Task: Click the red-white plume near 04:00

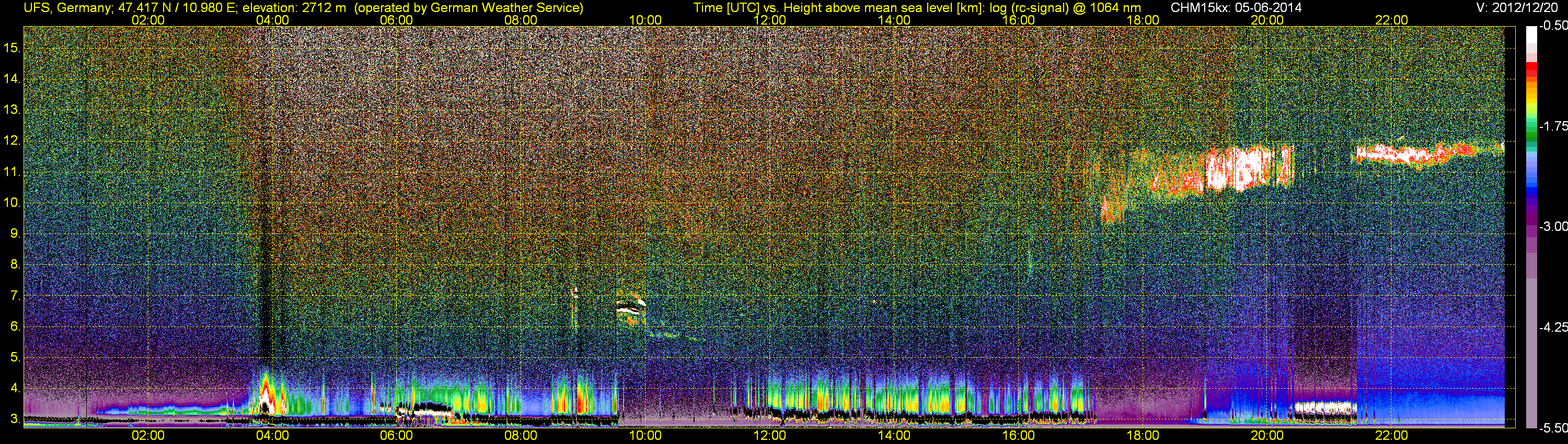Action: (x=266, y=395)
